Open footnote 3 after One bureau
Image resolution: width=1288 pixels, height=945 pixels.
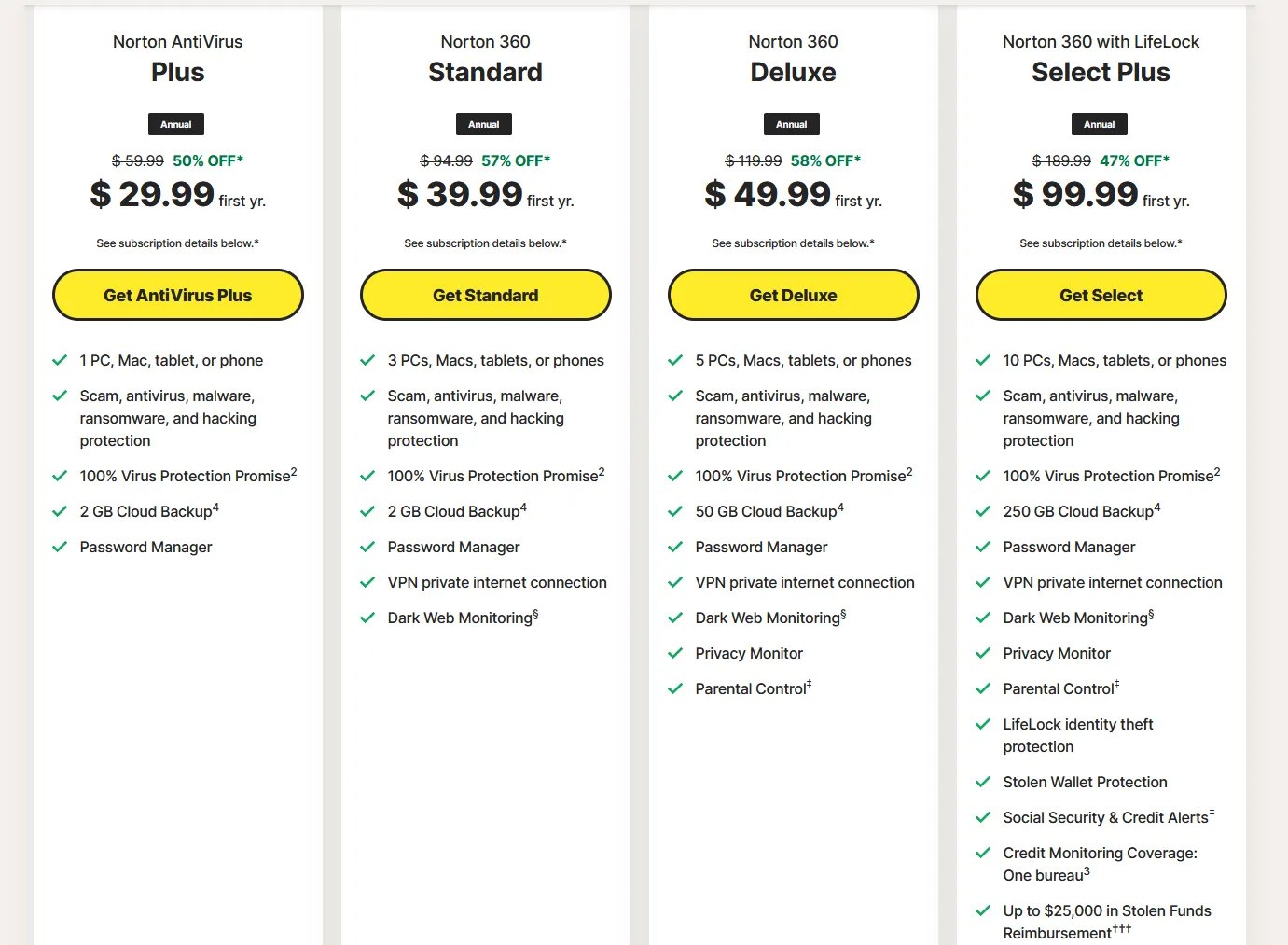click(x=1087, y=871)
